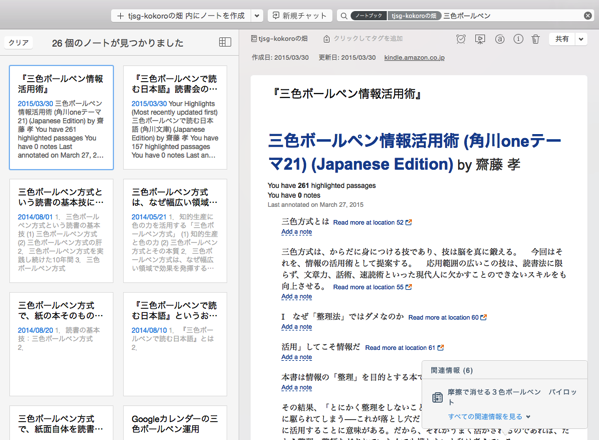Select note card 三色ボールペン方式で、紙の本そのもの…
The width and height of the screenshot is (599, 440).
click(x=62, y=344)
